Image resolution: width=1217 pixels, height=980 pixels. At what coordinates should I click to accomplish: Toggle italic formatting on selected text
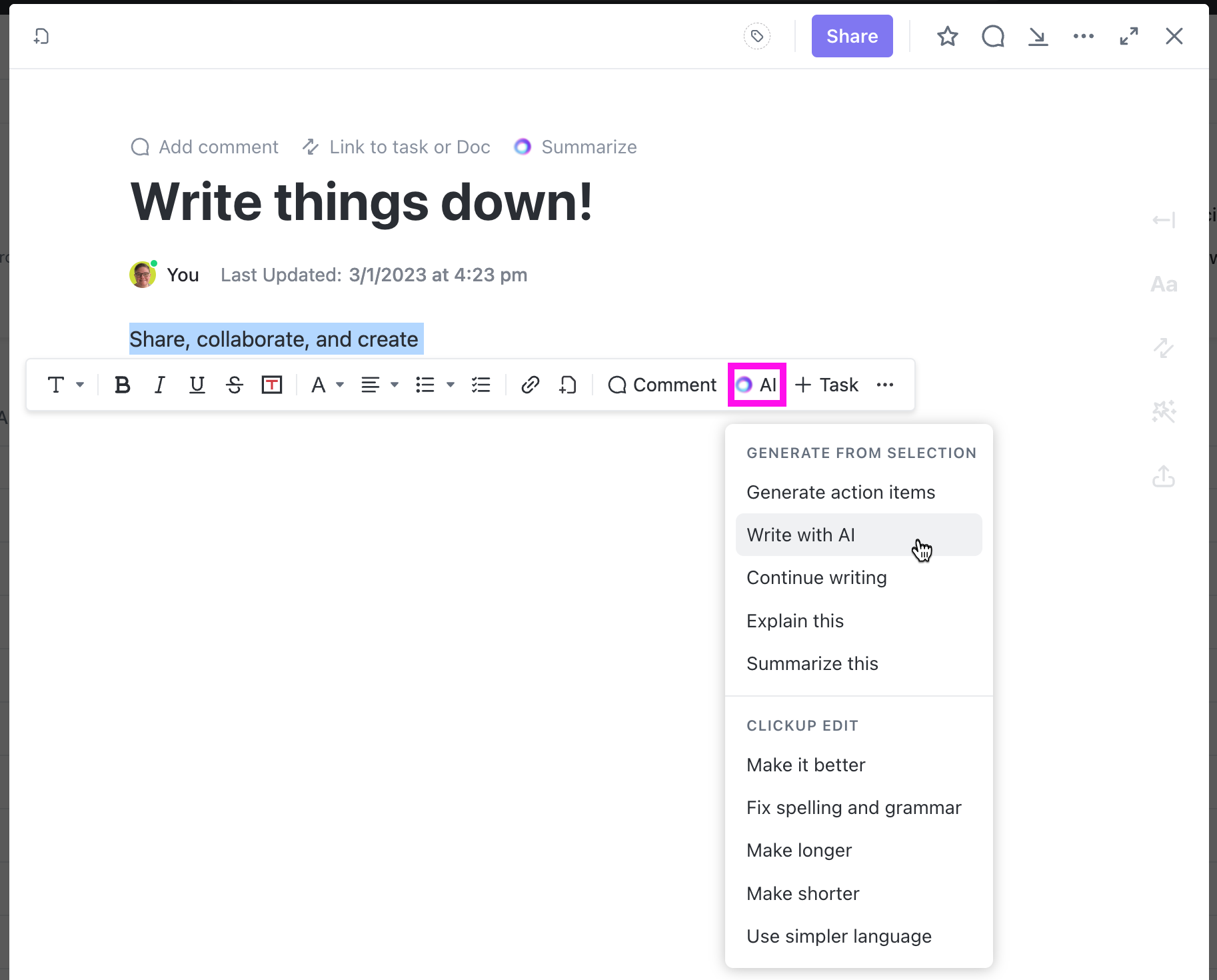pyautogui.click(x=159, y=385)
